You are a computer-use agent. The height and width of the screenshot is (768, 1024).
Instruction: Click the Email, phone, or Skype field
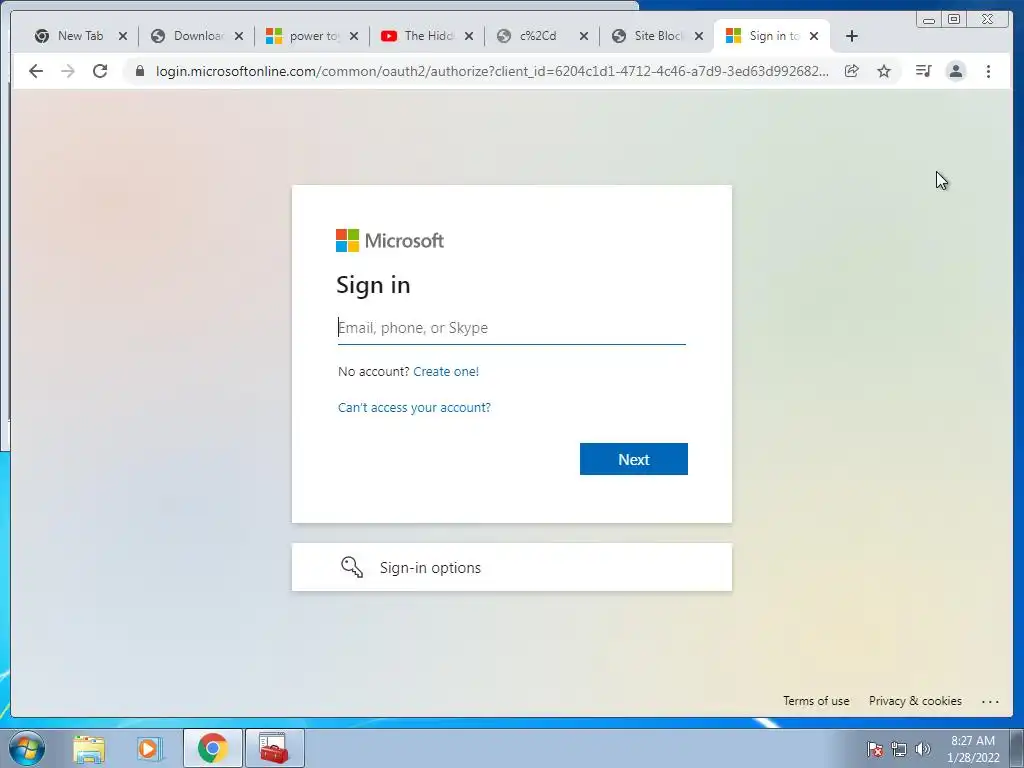(x=511, y=328)
